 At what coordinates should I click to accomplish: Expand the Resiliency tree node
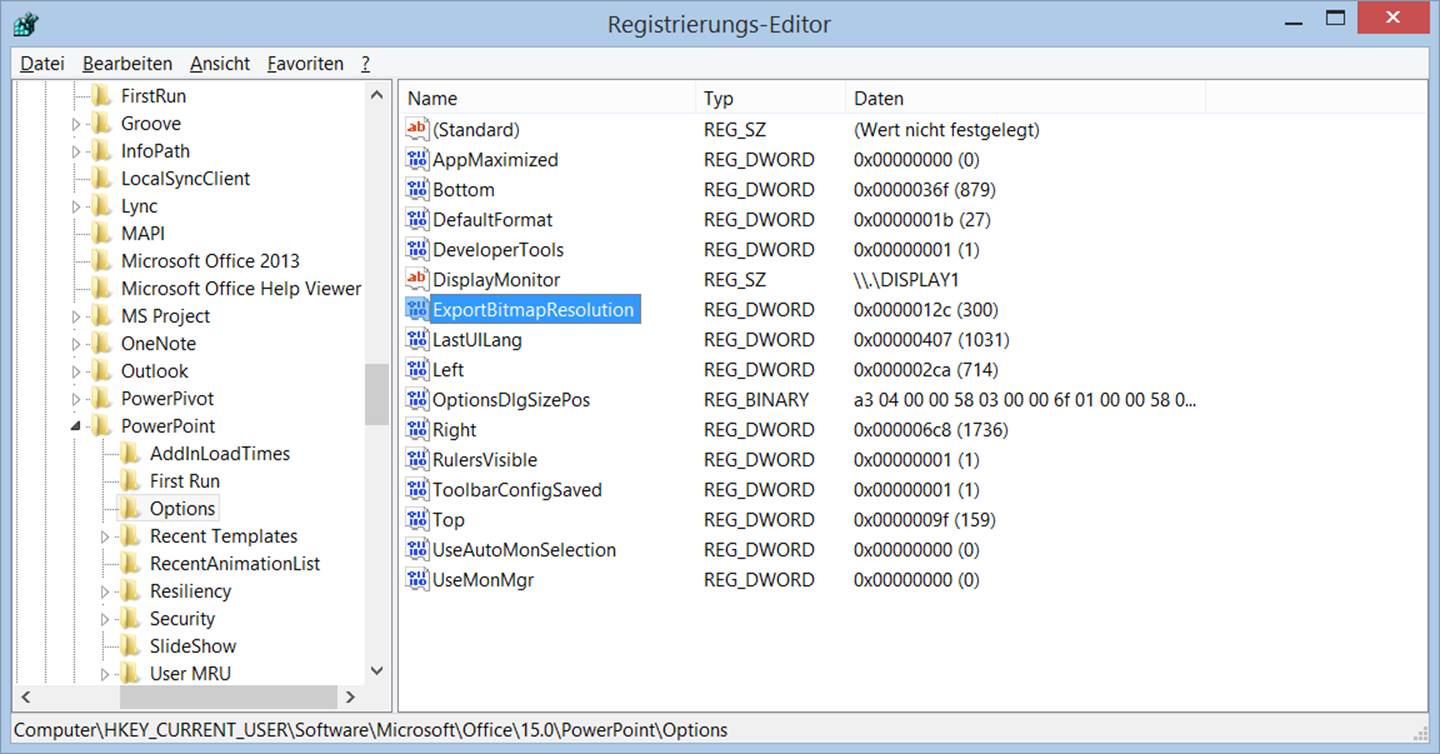pos(105,591)
